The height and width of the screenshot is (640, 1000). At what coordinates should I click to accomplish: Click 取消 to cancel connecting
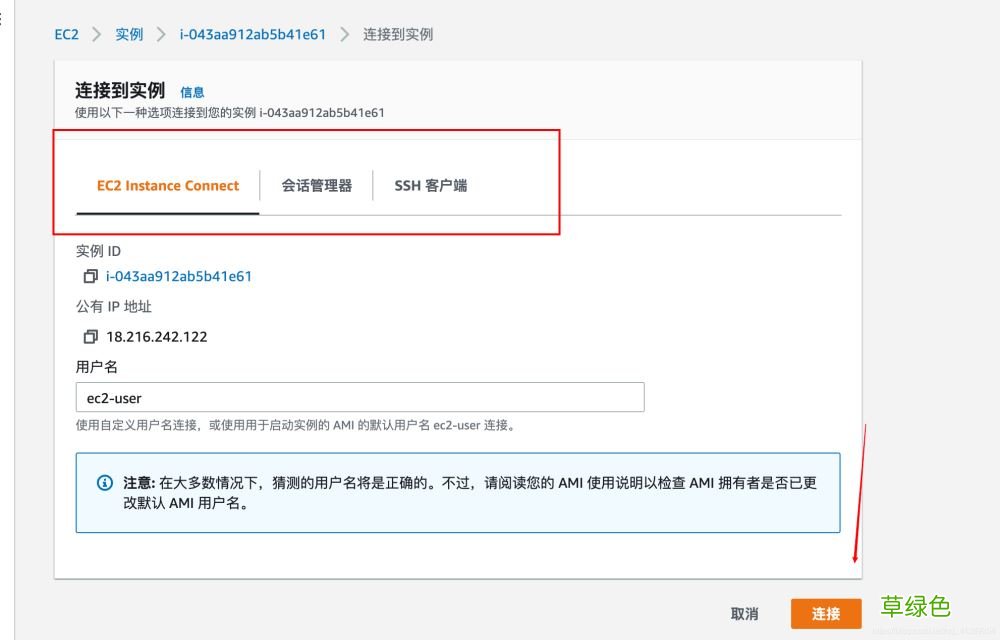pyautogui.click(x=744, y=613)
